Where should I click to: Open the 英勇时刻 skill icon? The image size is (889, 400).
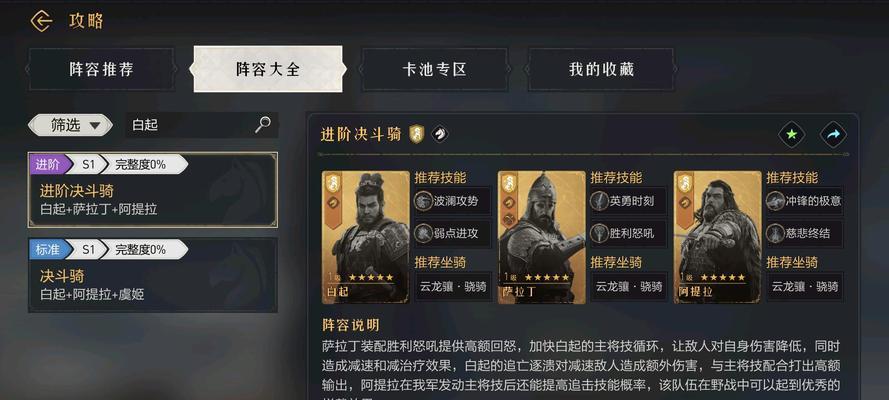(599, 201)
